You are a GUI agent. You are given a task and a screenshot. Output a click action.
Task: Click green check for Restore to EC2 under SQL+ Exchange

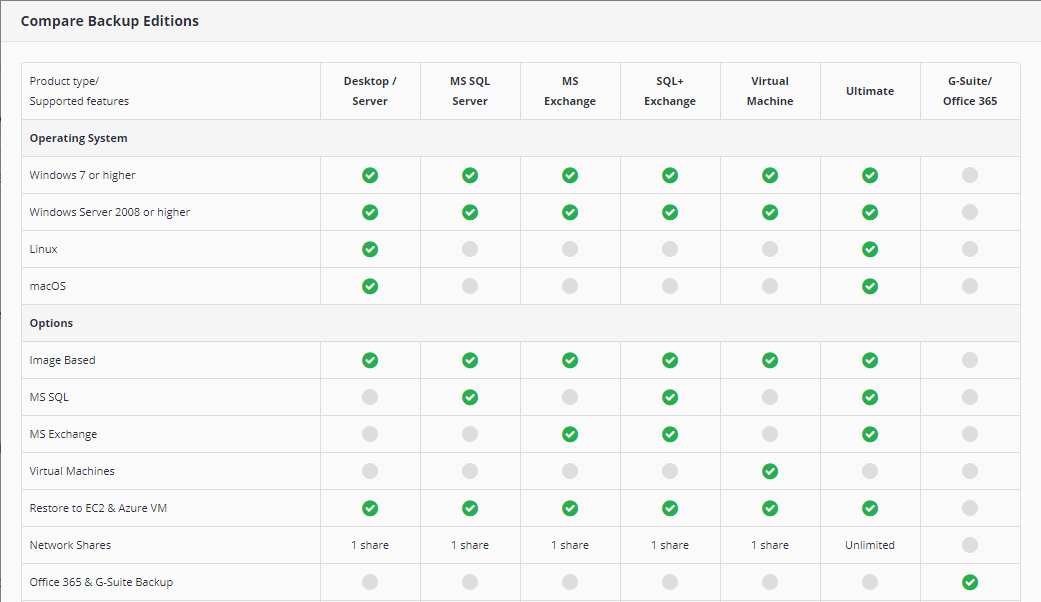(670, 508)
